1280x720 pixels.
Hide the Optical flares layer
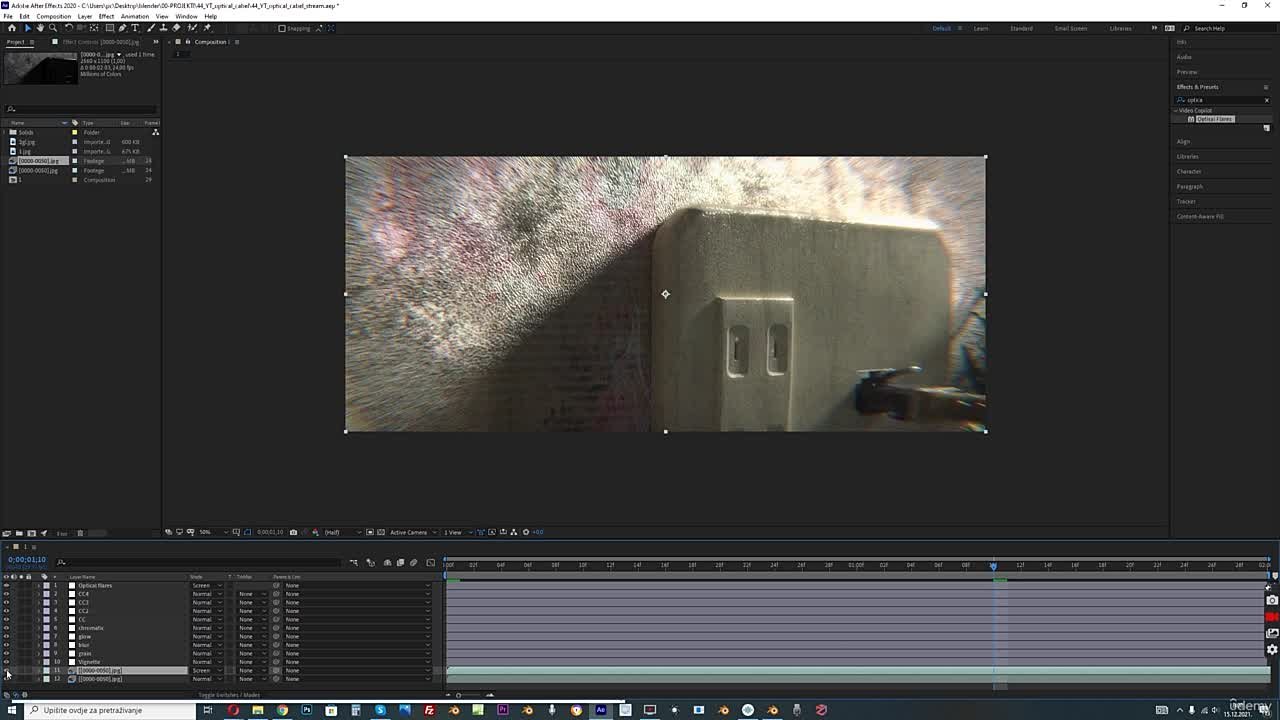pos(6,586)
